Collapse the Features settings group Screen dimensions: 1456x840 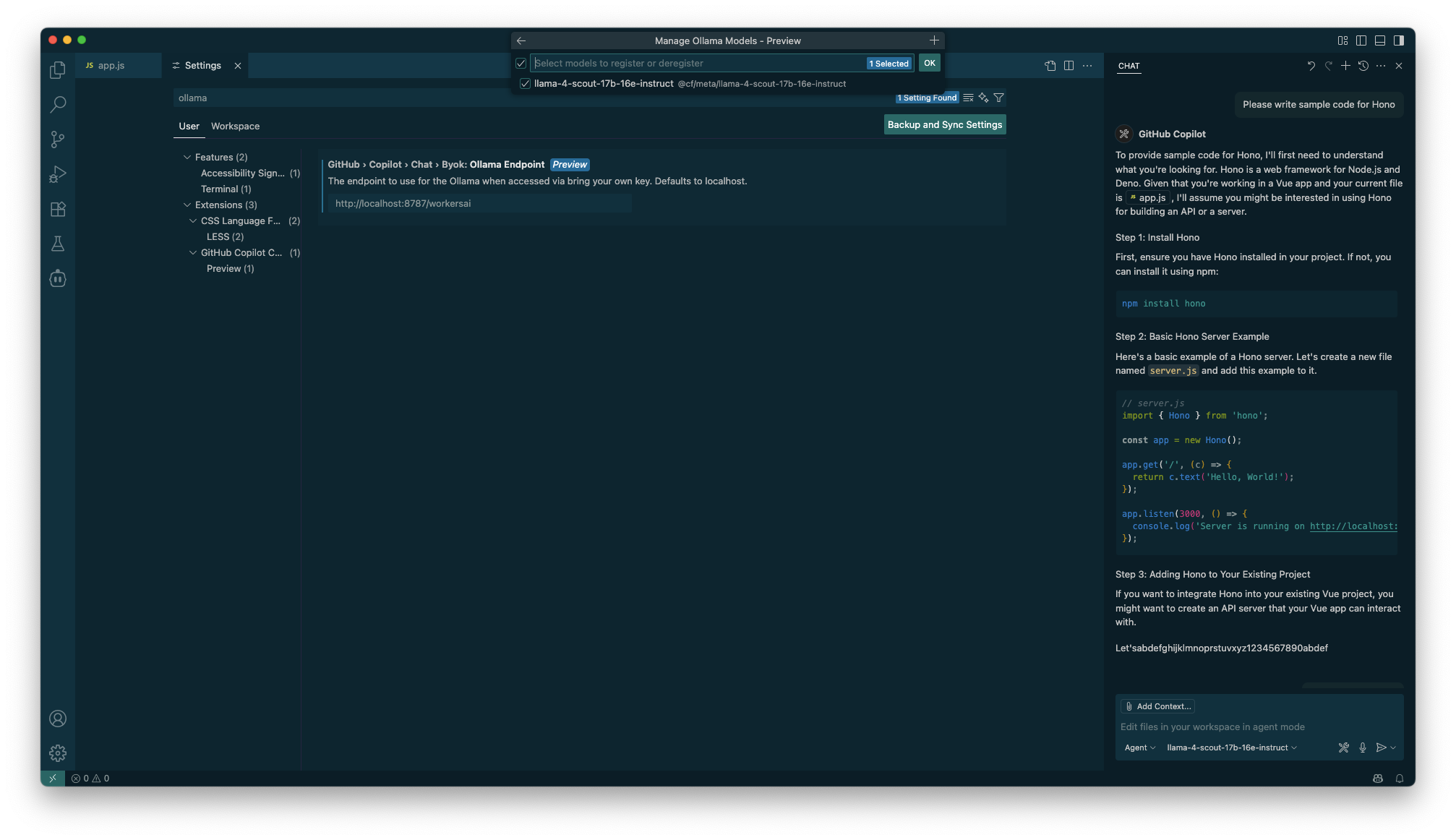[x=187, y=157]
